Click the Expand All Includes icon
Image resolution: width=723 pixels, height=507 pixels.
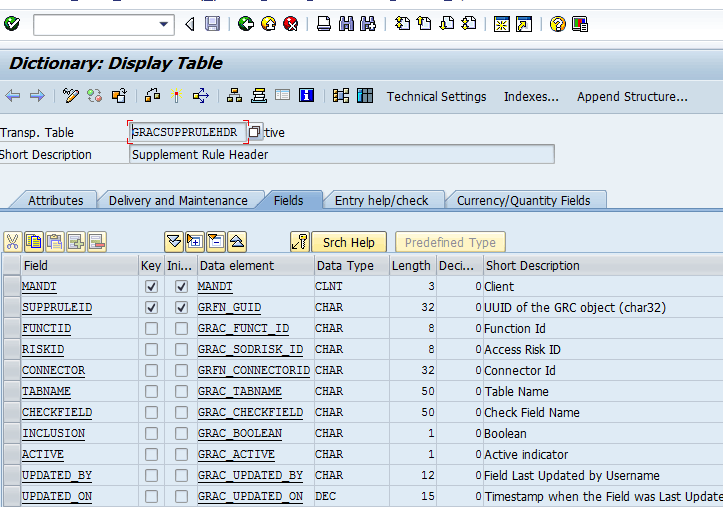[x=174, y=242]
